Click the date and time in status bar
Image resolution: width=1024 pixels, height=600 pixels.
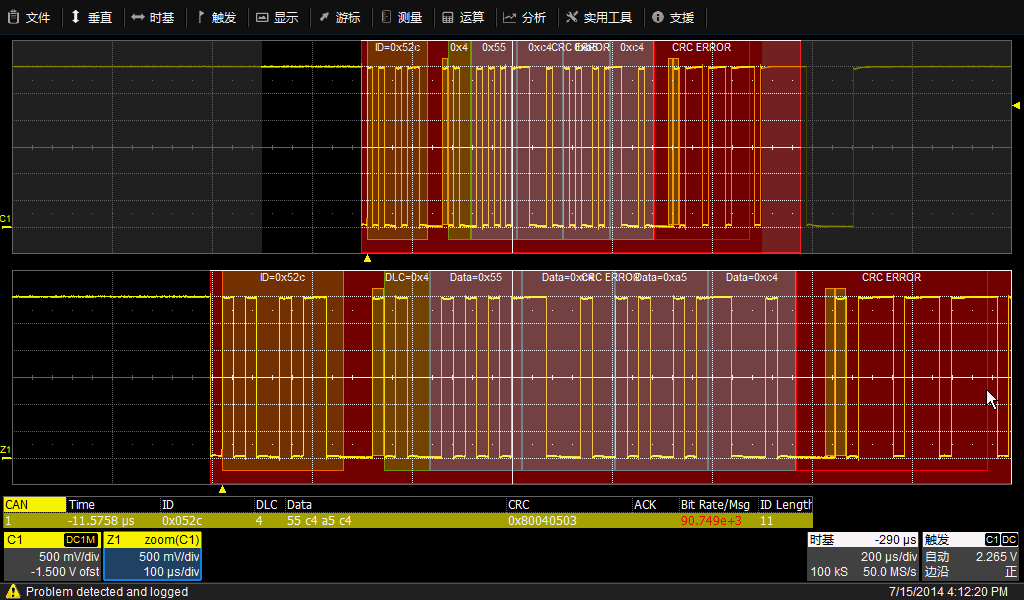(x=948, y=592)
